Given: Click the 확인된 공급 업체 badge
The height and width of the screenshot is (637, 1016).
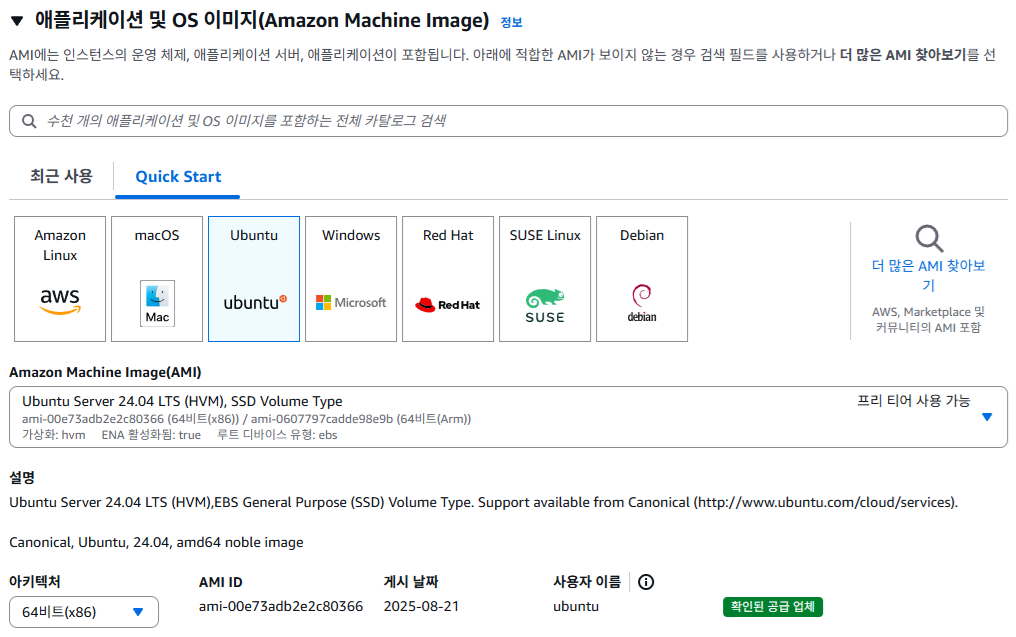Looking at the screenshot, I should click(x=773, y=607).
